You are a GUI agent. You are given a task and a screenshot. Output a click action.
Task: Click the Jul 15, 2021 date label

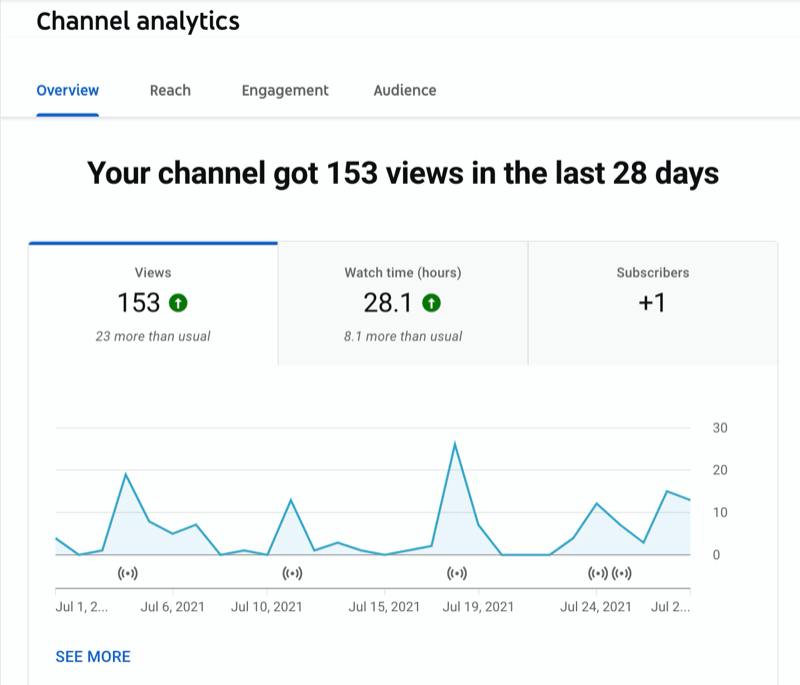click(385, 607)
